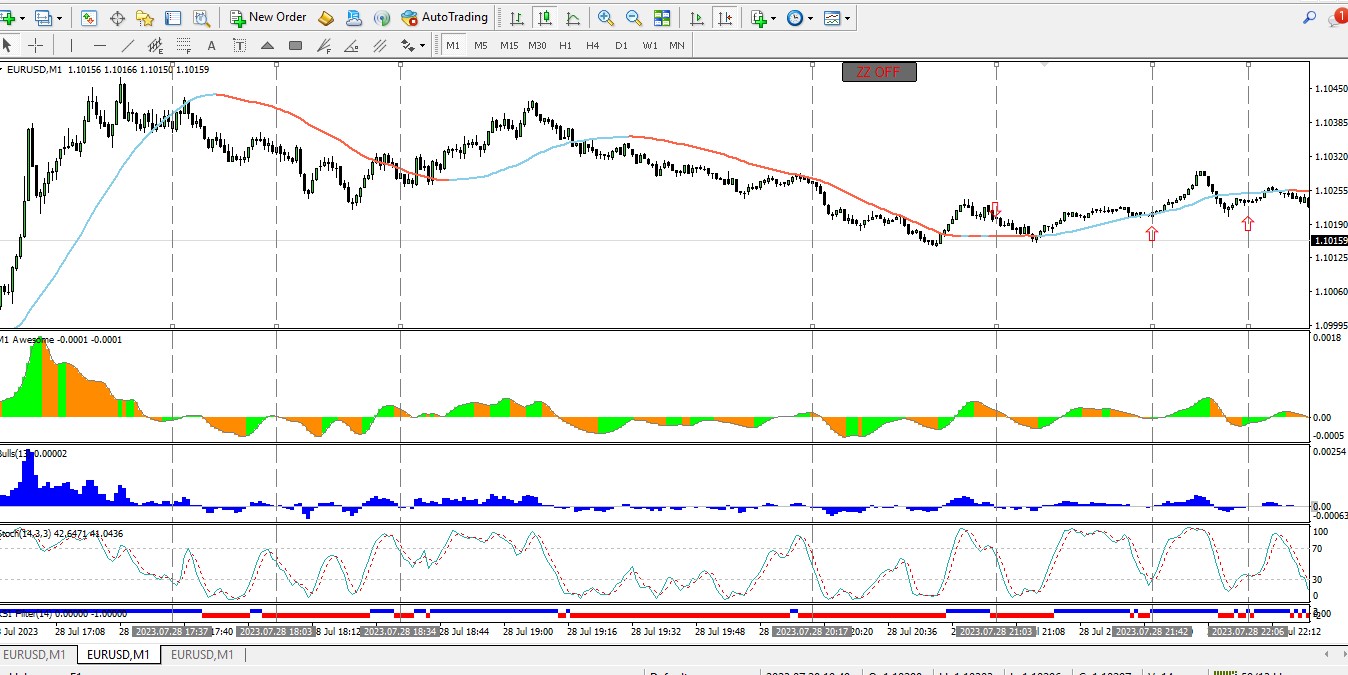Switch to the first EURUSD,M1 tab

coord(34,655)
